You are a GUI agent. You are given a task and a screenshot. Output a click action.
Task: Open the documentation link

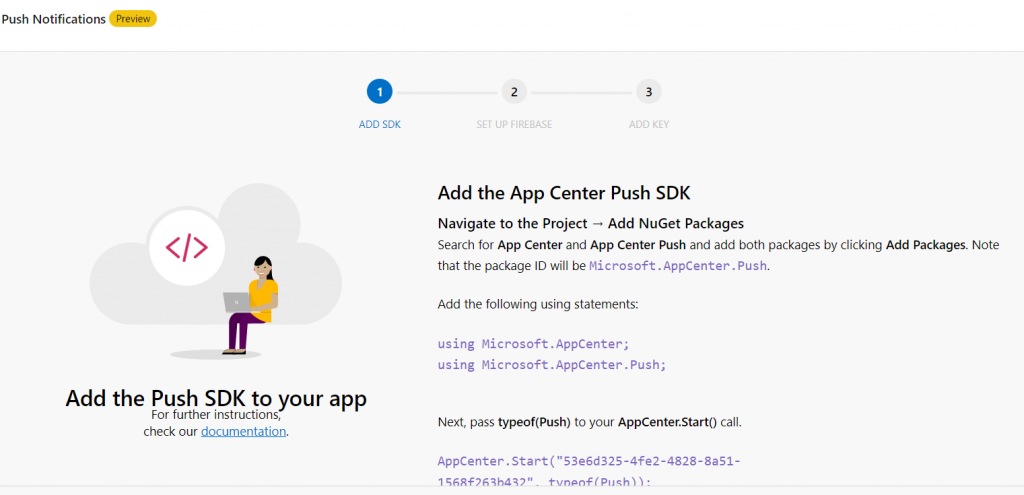coord(243,432)
